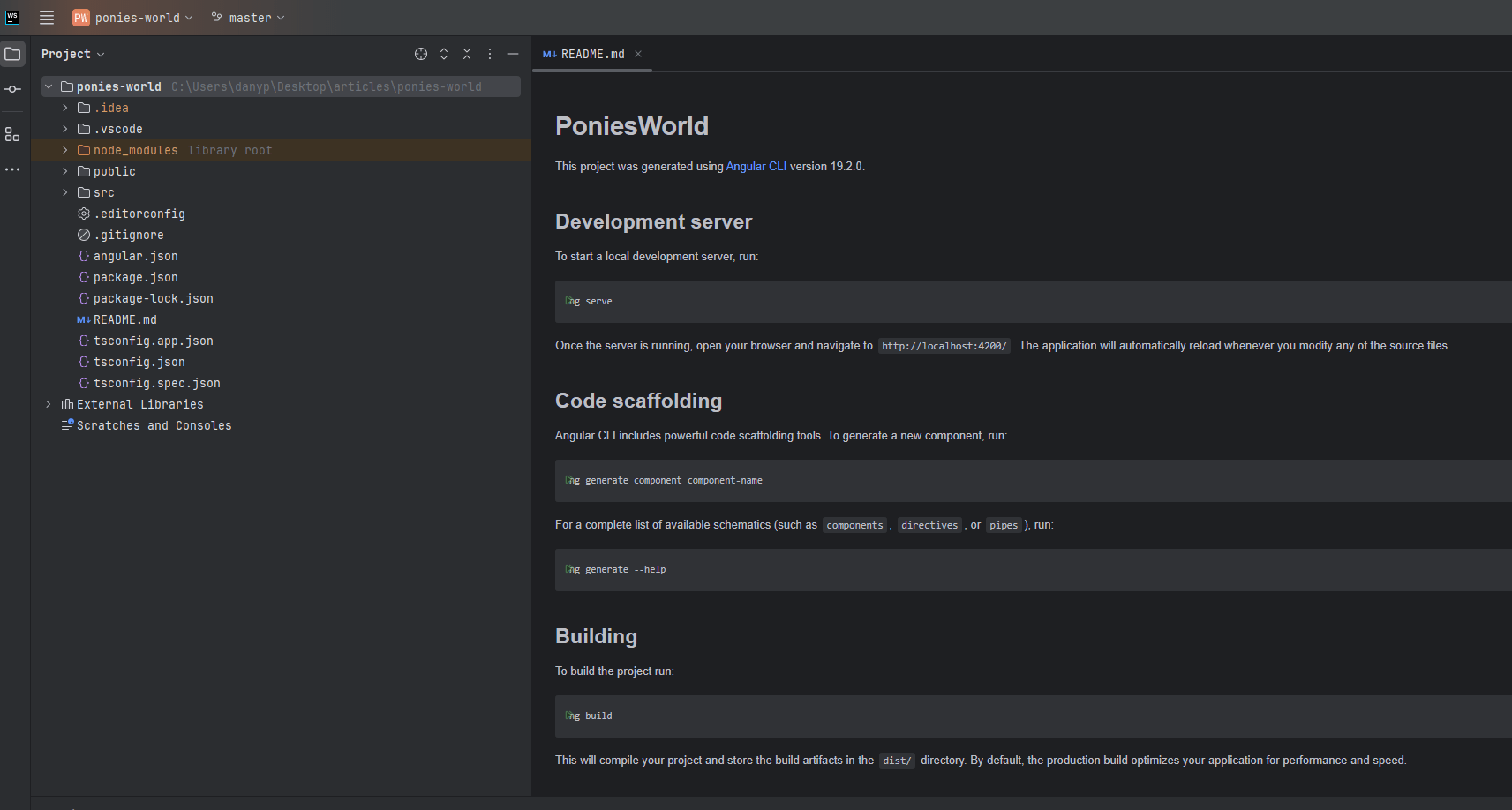
Task: Click the PoniesWorld heading
Action: coord(632,126)
